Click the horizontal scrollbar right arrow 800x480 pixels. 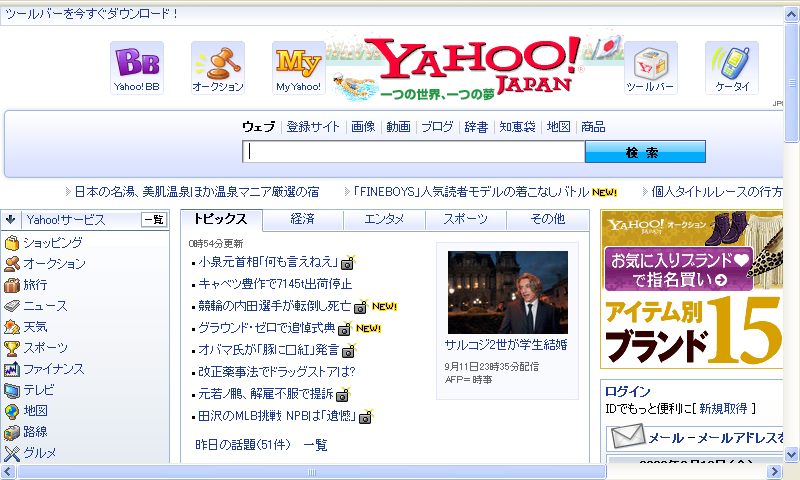pyautogui.click(x=774, y=472)
